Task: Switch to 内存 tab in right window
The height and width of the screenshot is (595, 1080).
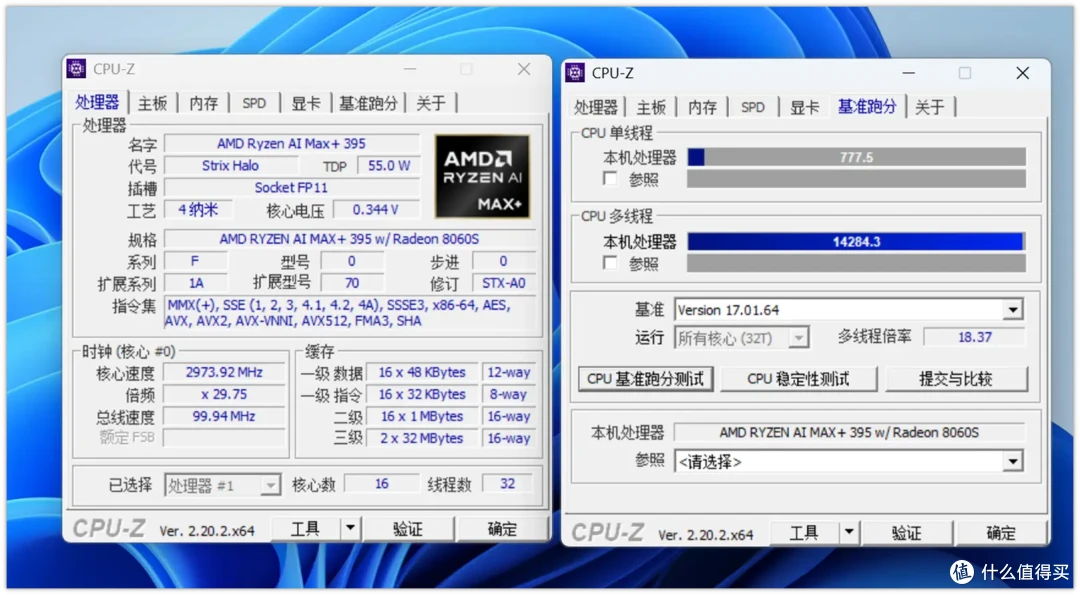Action: click(x=703, y=107)
